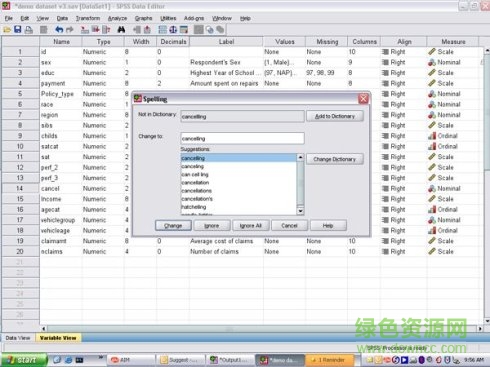The width and height of the screenshot is (490, 367).
Task: Click the Change to text field
Action: pyautogui.click(x=242, y=138)
